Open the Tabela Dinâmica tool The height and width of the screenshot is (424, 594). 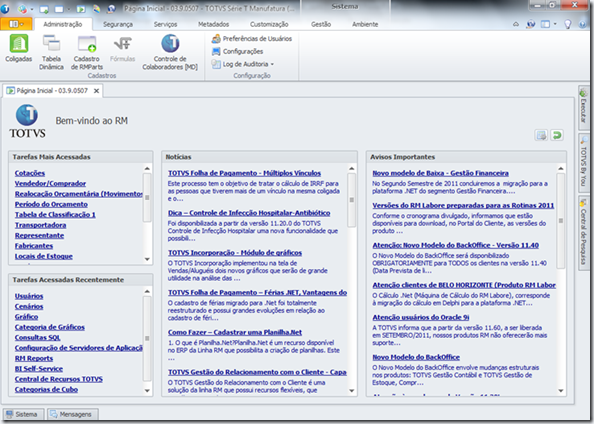[51, 52]
